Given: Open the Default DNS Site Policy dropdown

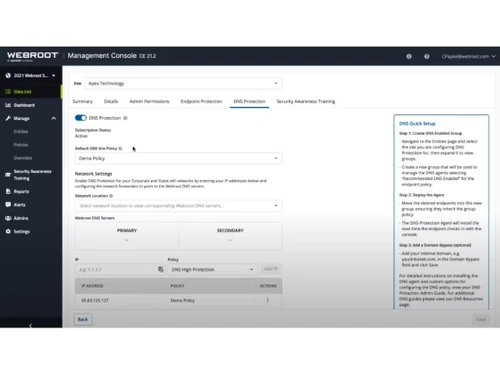Looking at the screenshot, I should [178, 158].
